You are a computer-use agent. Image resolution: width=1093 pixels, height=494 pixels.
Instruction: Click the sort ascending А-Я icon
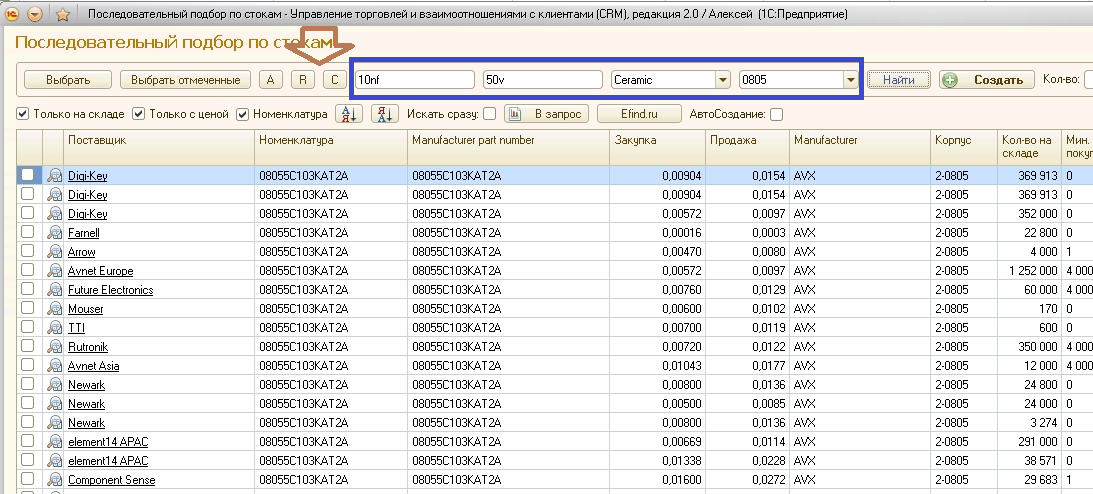click(349, 114)
